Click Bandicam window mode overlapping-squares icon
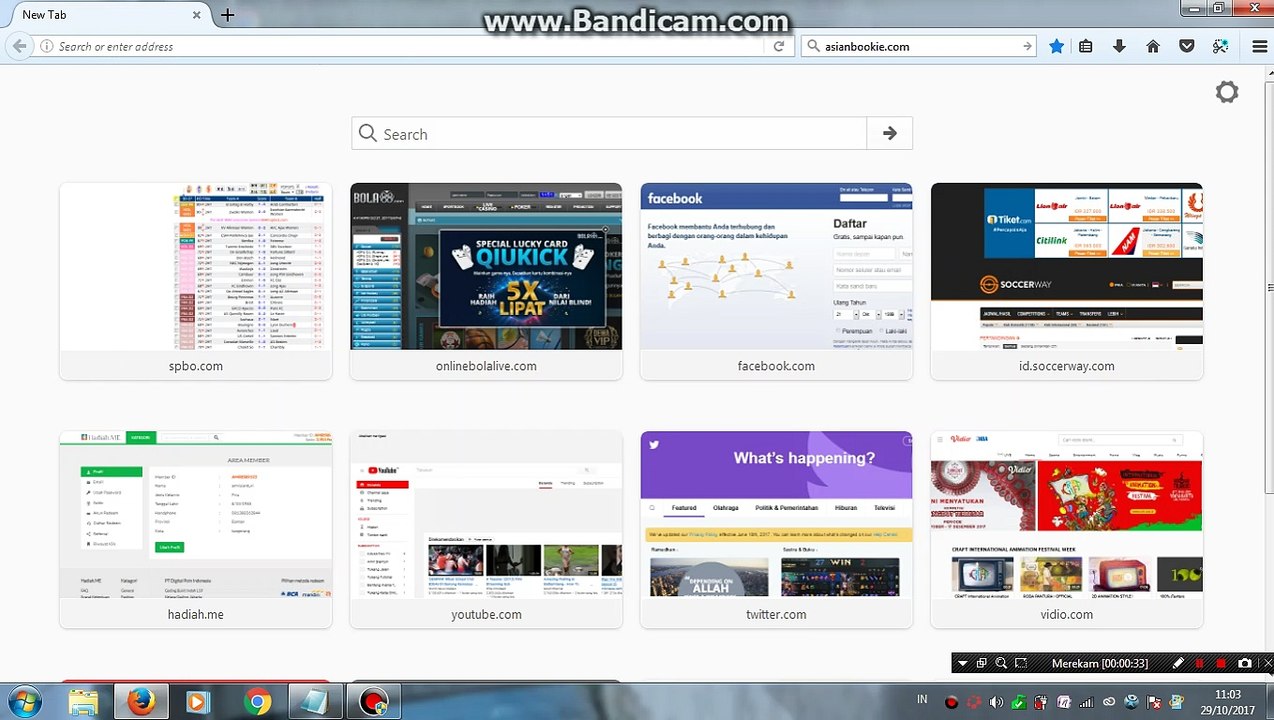The height and width of the screenshot is (720, 1274). pyautogui.click(x=982, y=663)
